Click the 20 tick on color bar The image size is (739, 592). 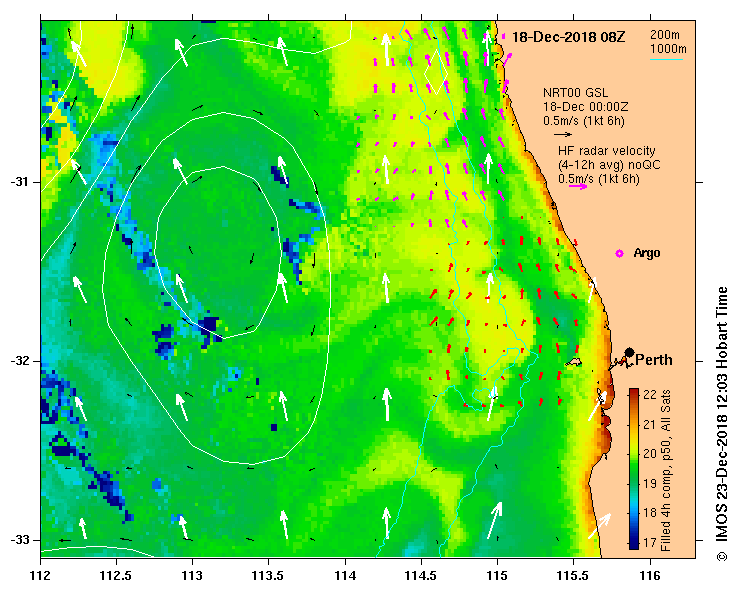click(x=649, y=454)
